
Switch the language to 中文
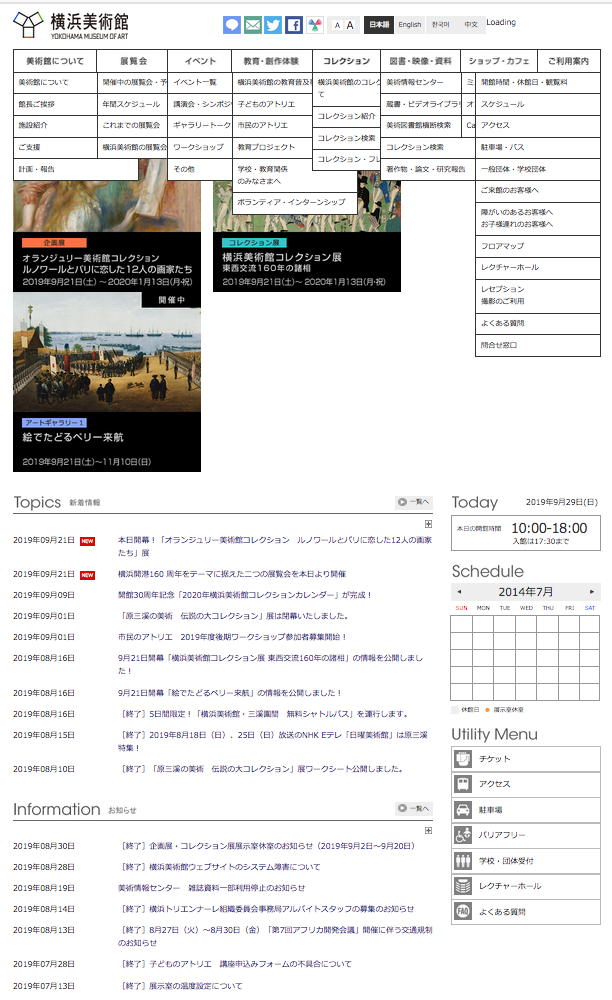point(470,24)
